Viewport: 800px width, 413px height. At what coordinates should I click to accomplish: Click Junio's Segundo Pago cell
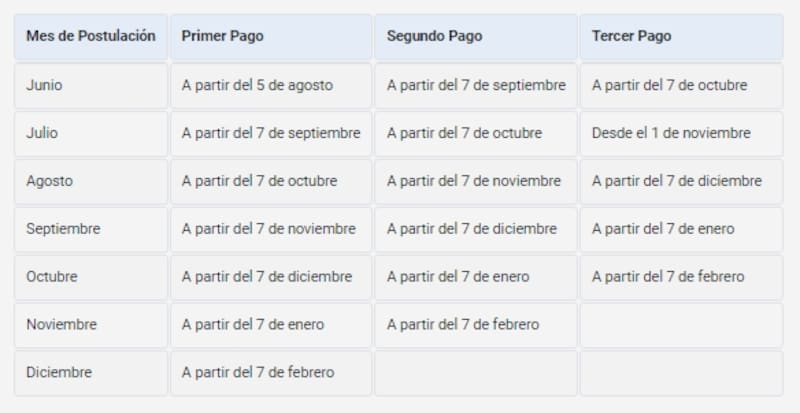click(x=476, y=85)
